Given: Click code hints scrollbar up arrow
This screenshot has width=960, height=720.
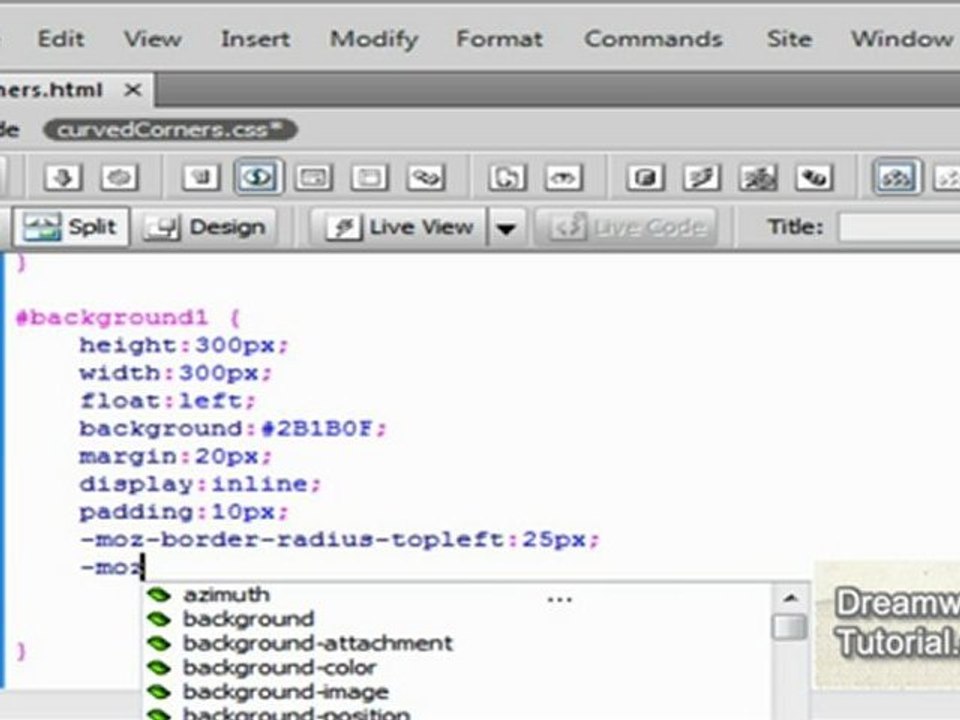Looking at the screenshot, I should pos(790,598).
